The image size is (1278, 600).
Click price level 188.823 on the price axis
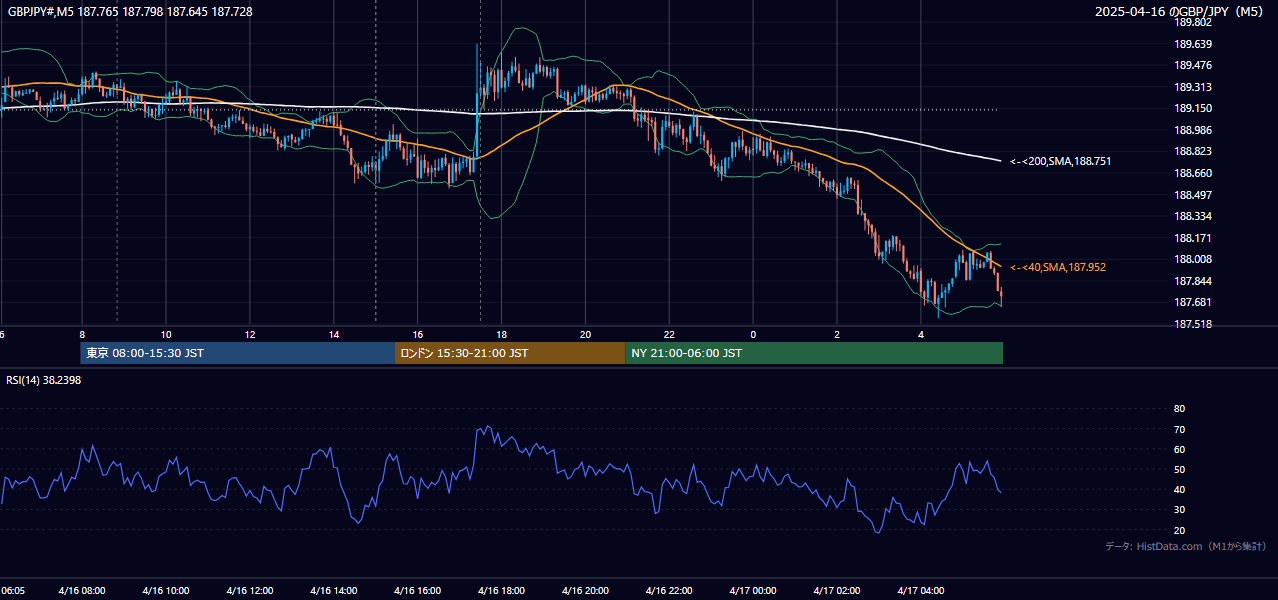(1193, 152)
